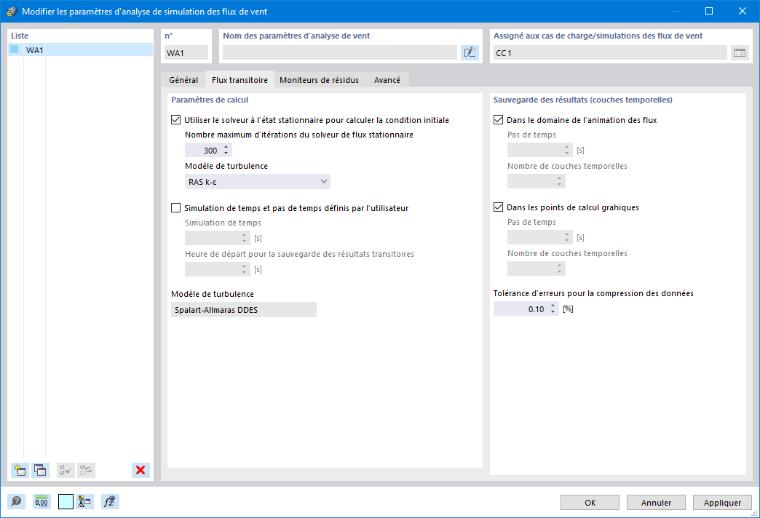This screenshot has height=518, width=760.
Task: Open the help search icon at bottom left
Action: click(x=16, y=502)
